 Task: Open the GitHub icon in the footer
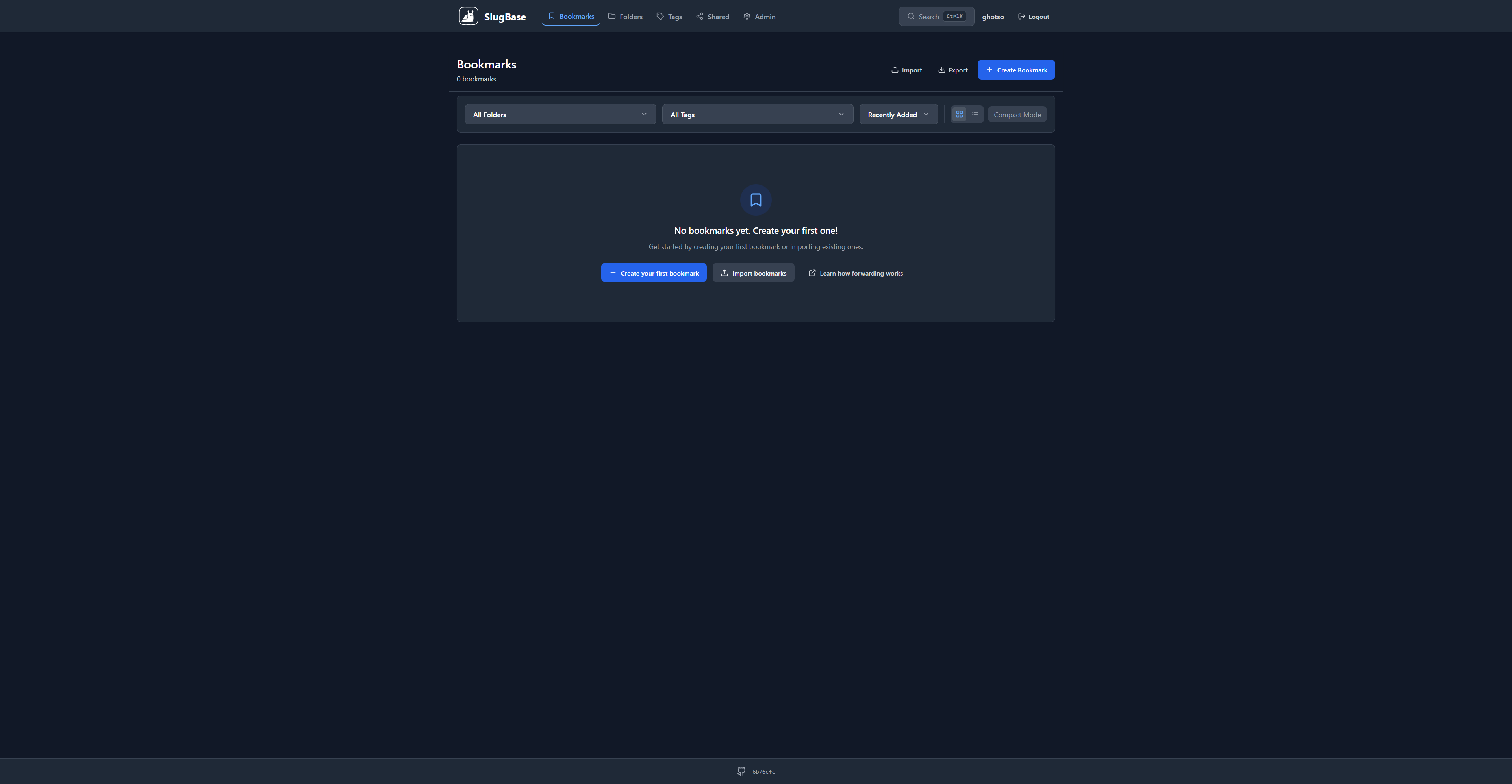(x=741, y=772)
